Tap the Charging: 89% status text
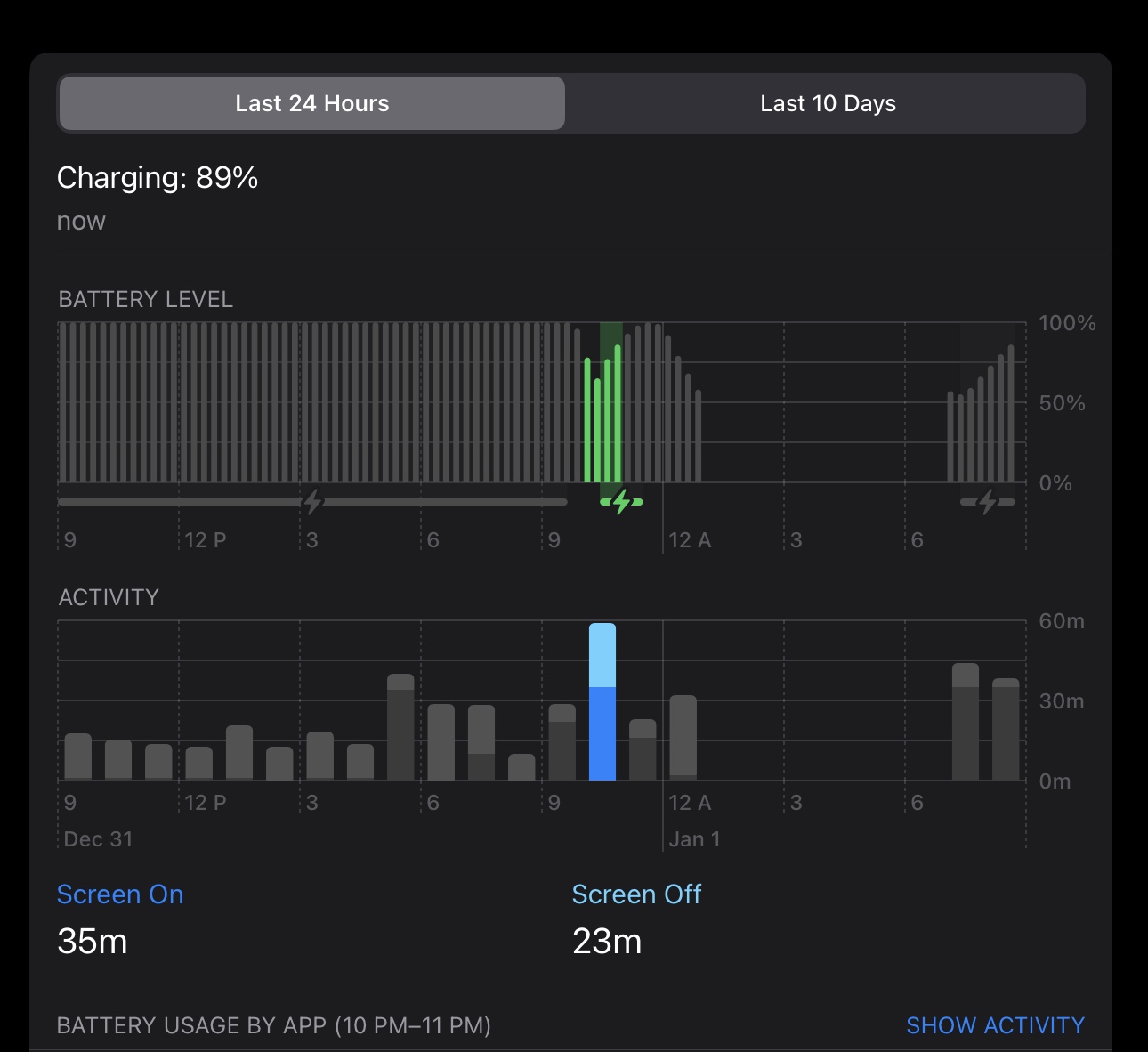1148x1052 pixels. click(158, 178)
